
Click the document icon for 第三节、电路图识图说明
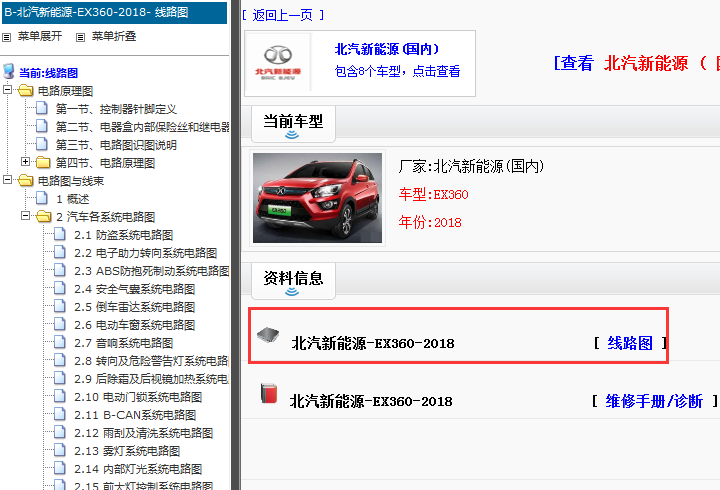[x=42, y=144]
